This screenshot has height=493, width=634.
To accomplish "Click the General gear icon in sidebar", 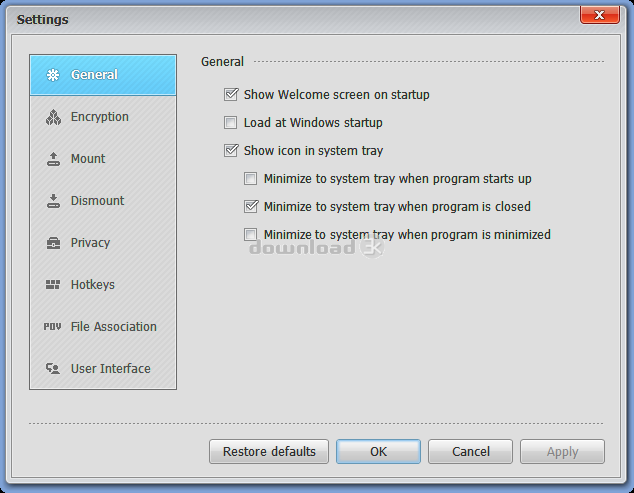I will point(53,75).
